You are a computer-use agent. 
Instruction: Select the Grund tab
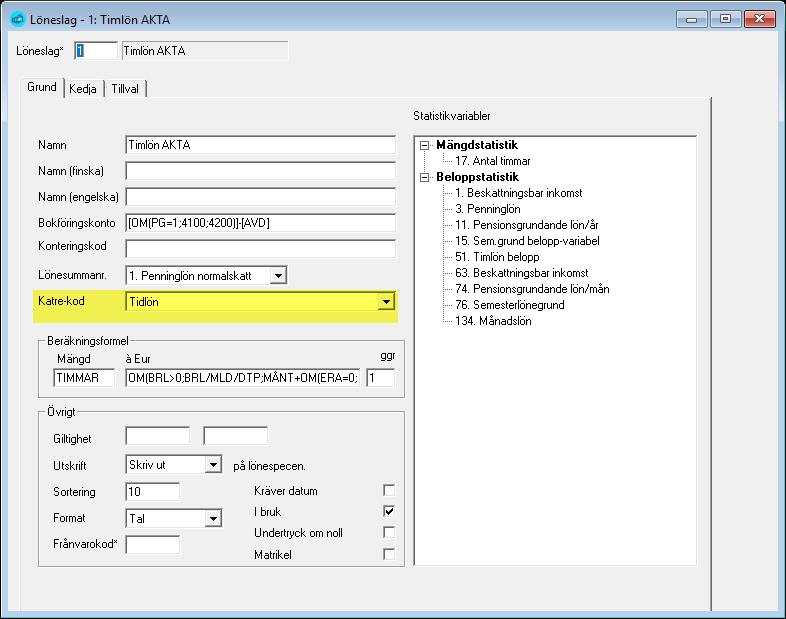point(42,87)
